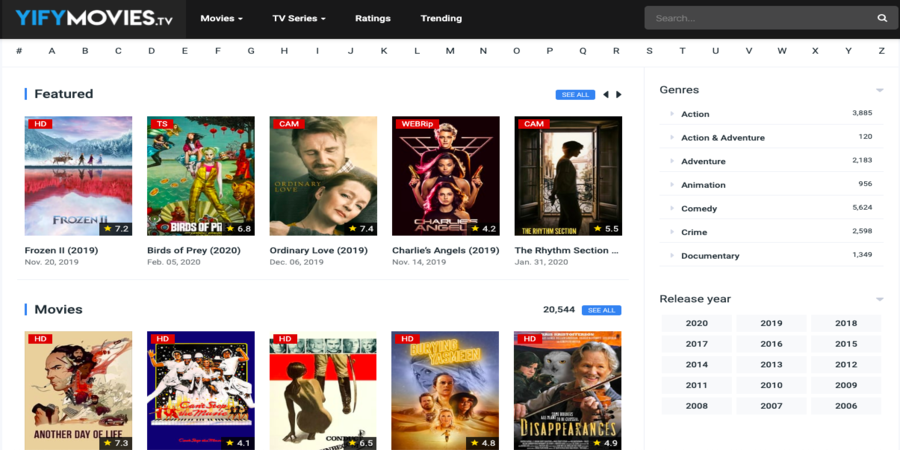Choose release year 2014
Screen dimensions: 900x450
[x=696, y=364]
